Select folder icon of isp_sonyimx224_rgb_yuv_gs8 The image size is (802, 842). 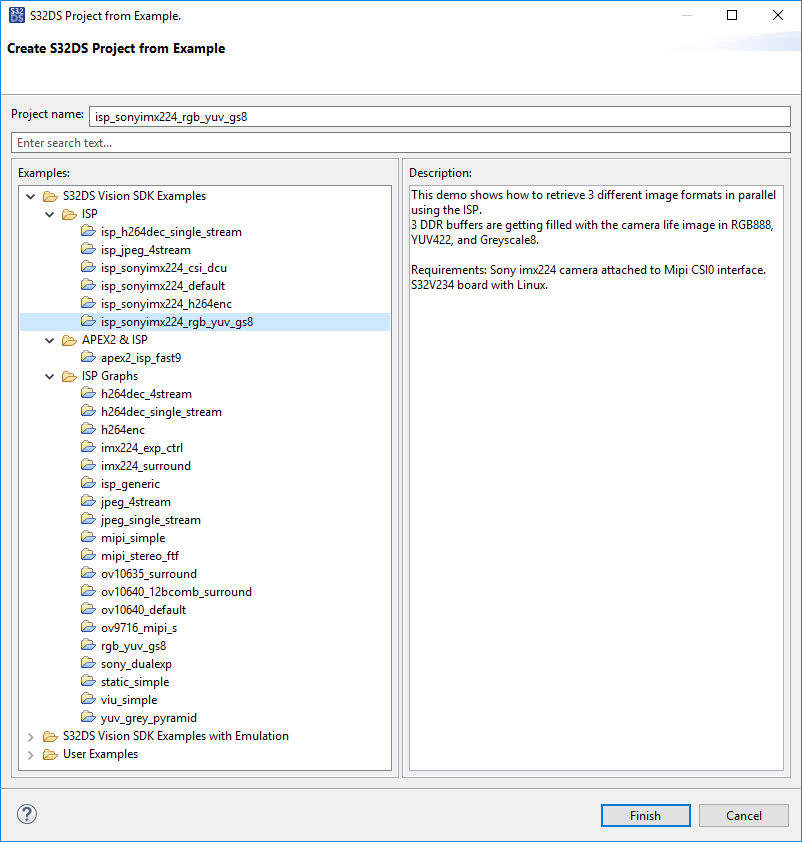[x=88, y=322]
